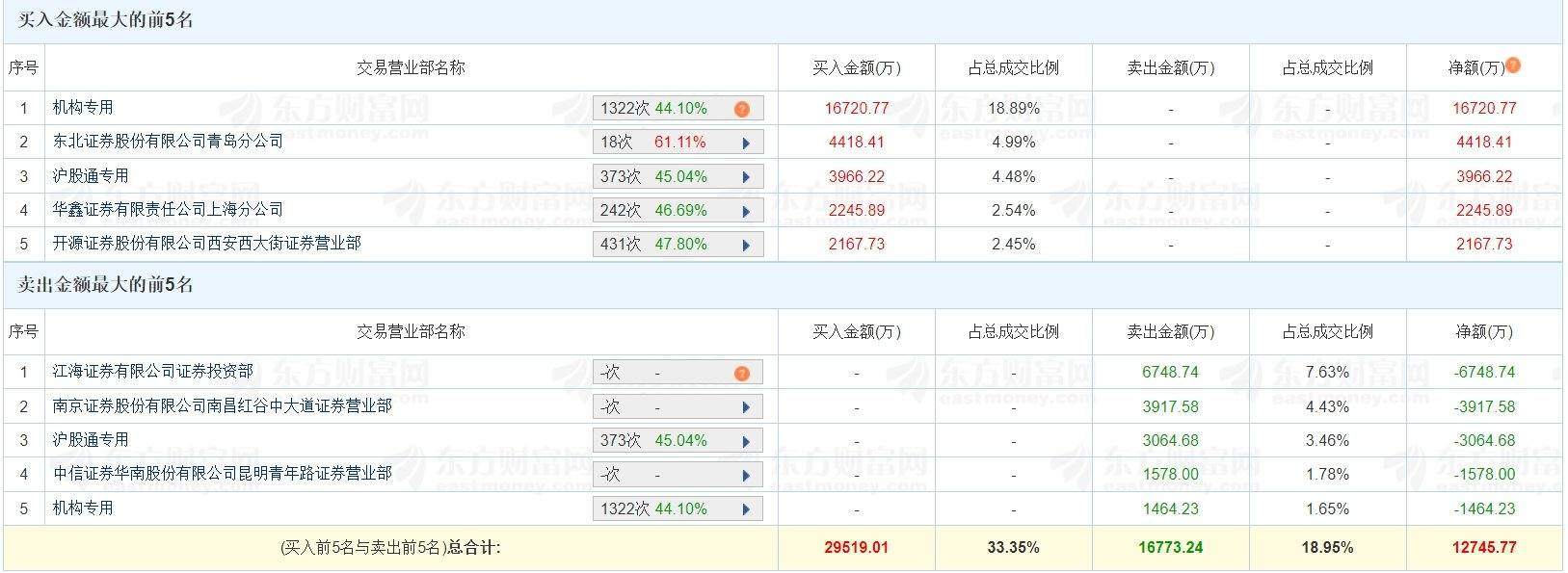Click the total net amount 12745.77

pos(1484,547)
